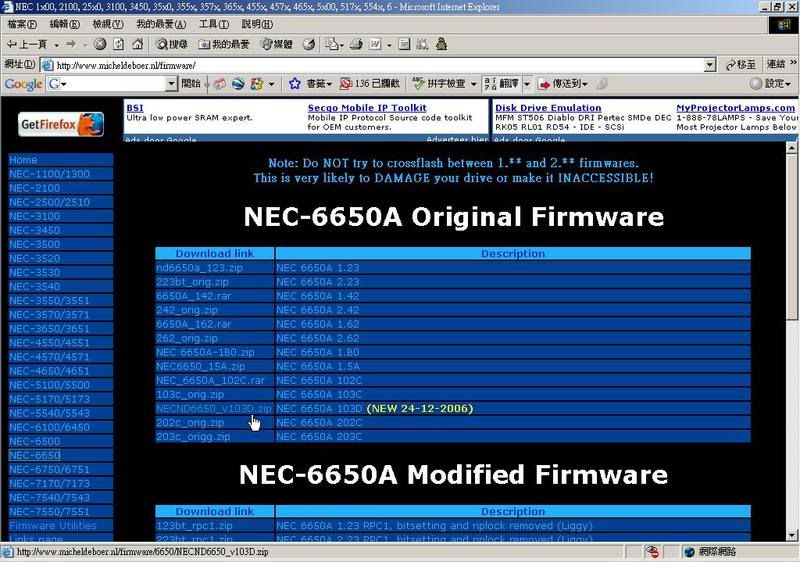800x562 pixels.
Task: Click the spell check (拼字檢查) button
Action: [439, 84]
